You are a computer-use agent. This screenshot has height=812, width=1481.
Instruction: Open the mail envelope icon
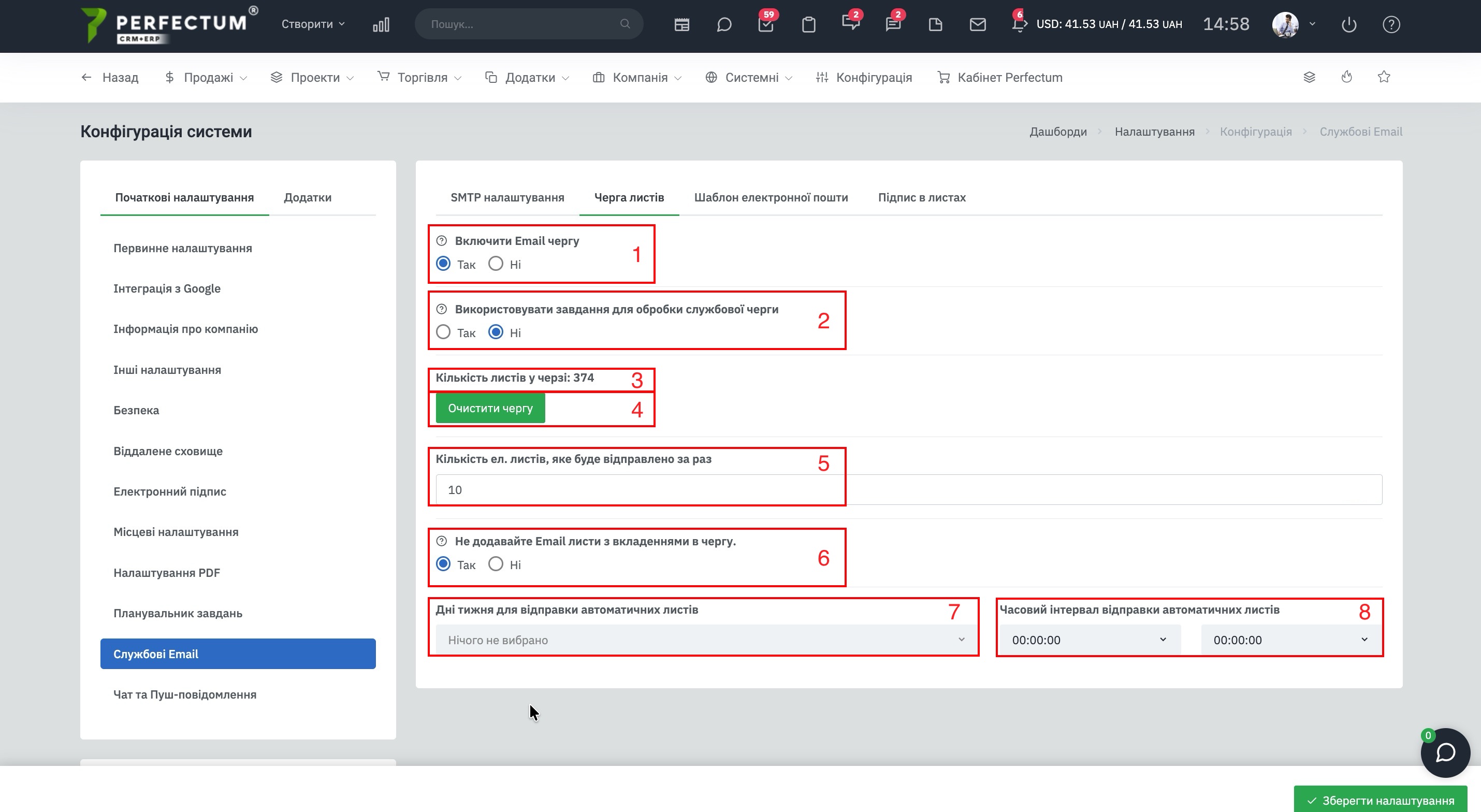click(x=977, y=25)
